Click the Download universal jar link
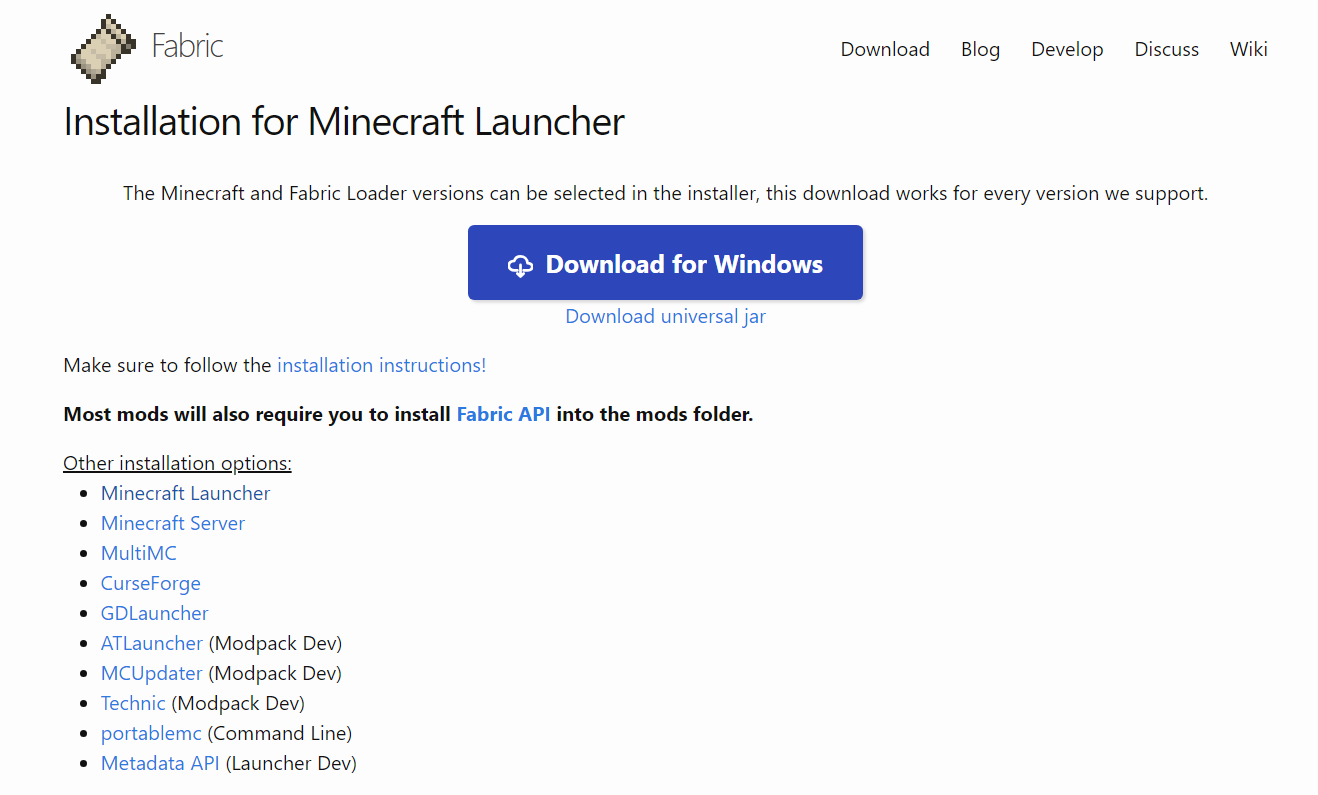Viewport: 1318px width, 795px height. 665,316
